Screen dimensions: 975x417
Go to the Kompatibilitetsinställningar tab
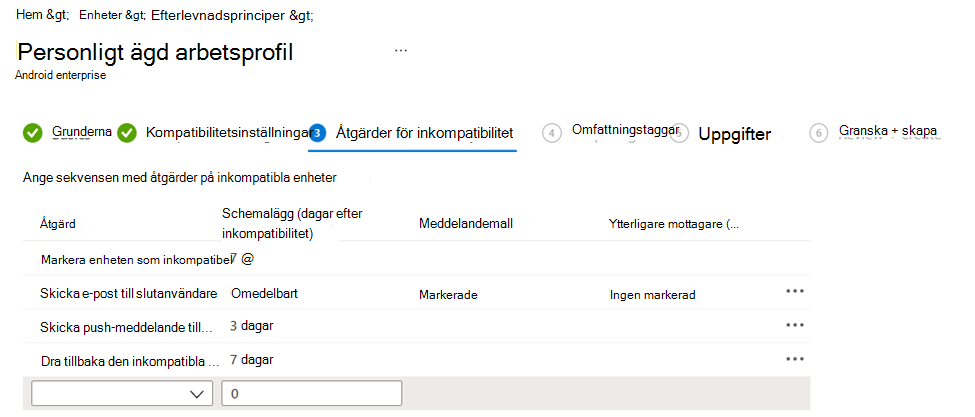coord(228,132)
